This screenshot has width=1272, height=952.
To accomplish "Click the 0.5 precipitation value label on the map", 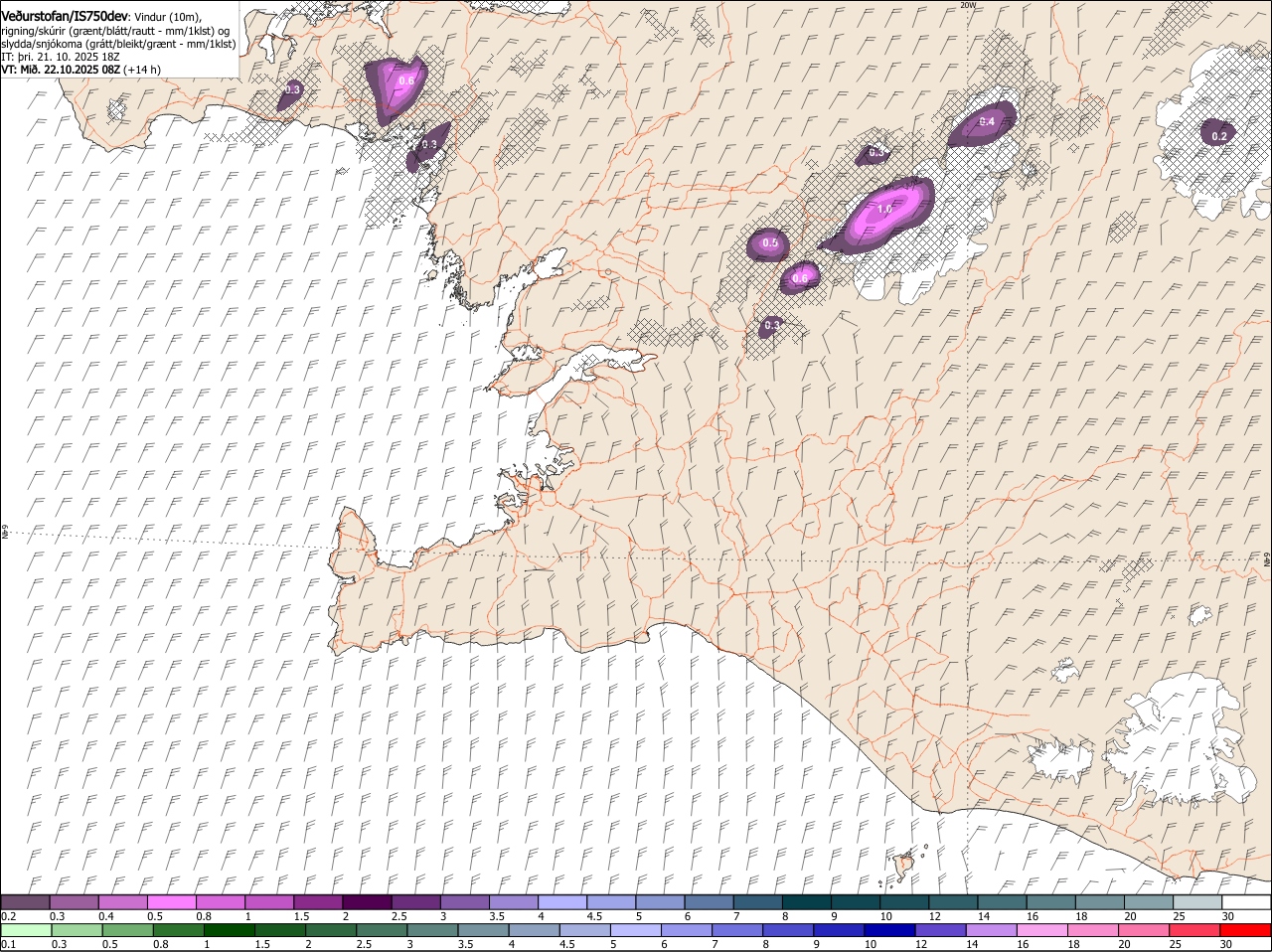I will (x=770, y=243).
